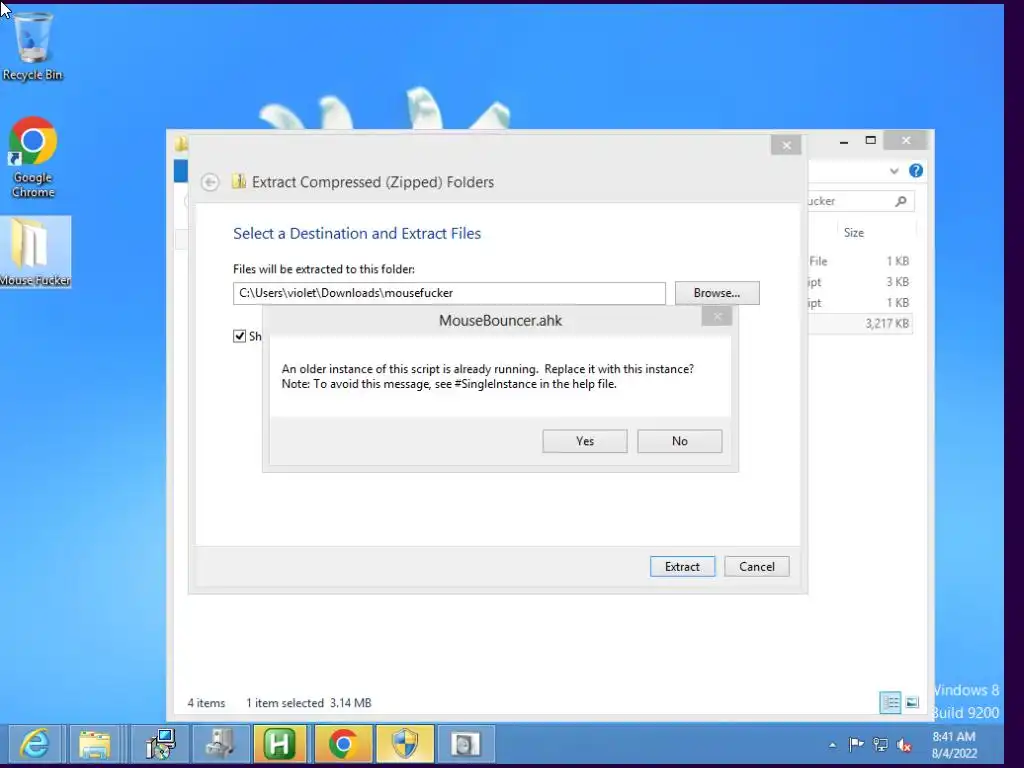Open Help in the Explorer window
The height and width of the screenshot is (768, 1024).
pos(916,170)
